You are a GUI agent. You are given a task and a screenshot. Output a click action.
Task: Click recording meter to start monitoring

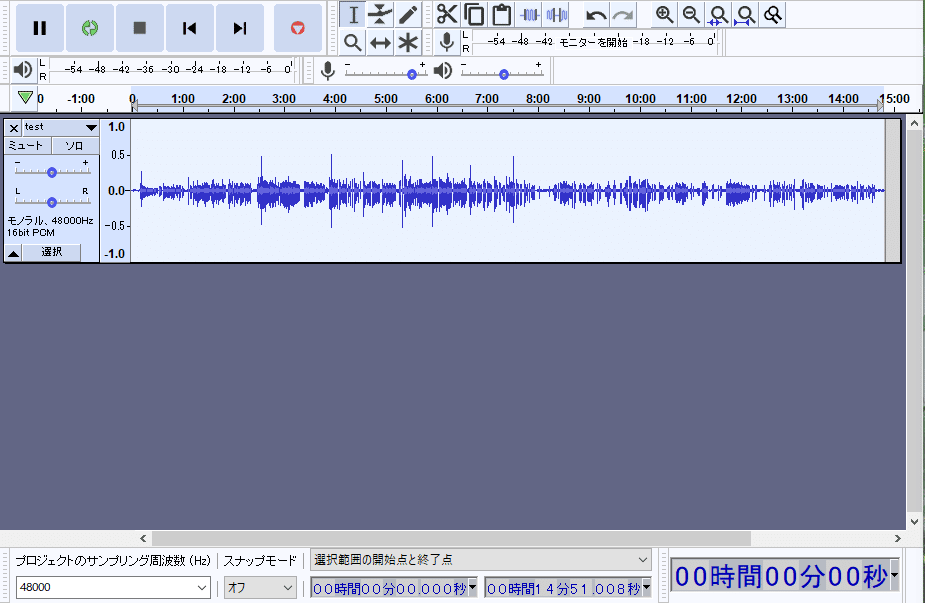point(595,42)
